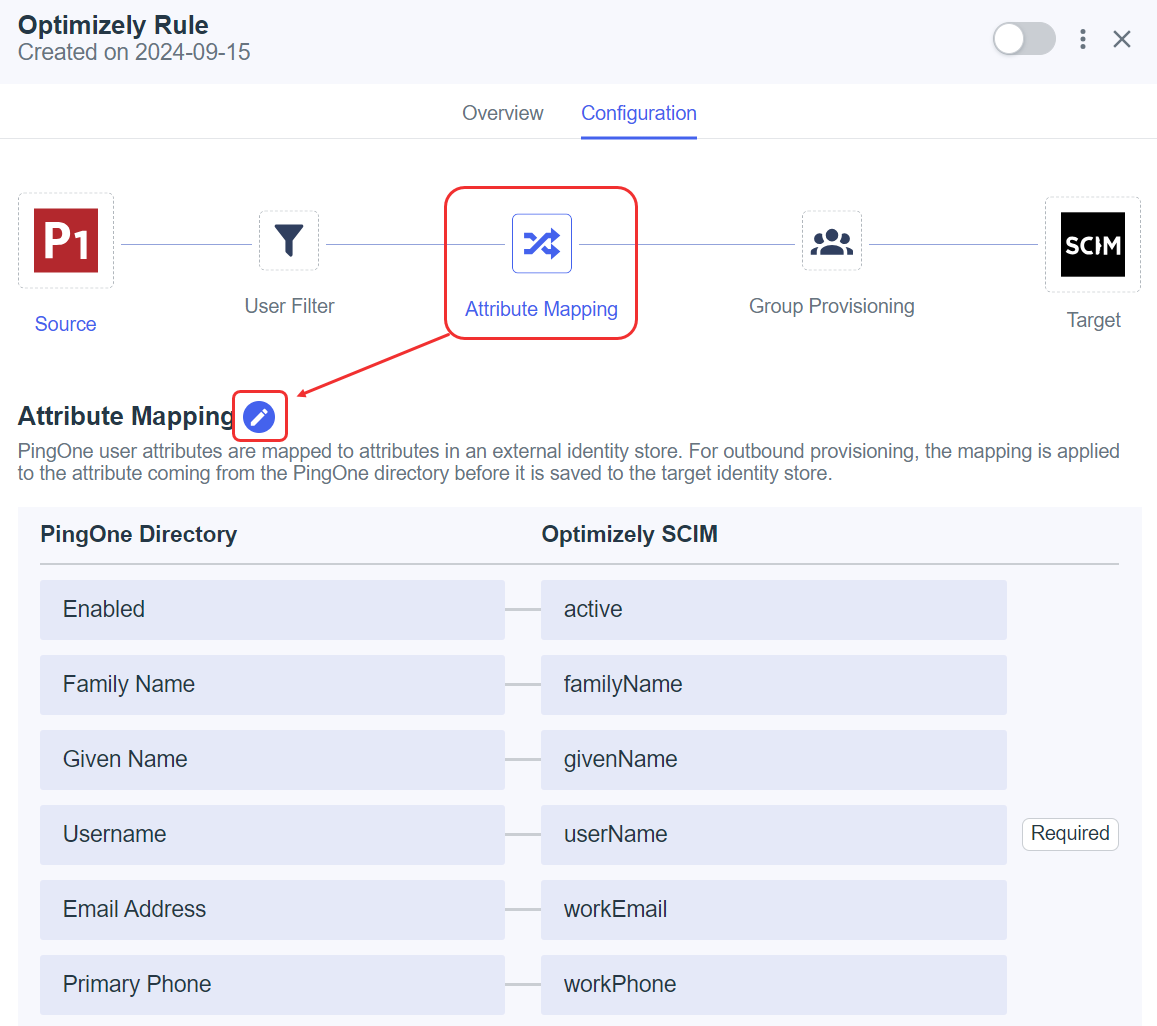This screenshot has height=1026, width=1157.
Task: Click the SCIM target icon
Action: (1093, 244)
